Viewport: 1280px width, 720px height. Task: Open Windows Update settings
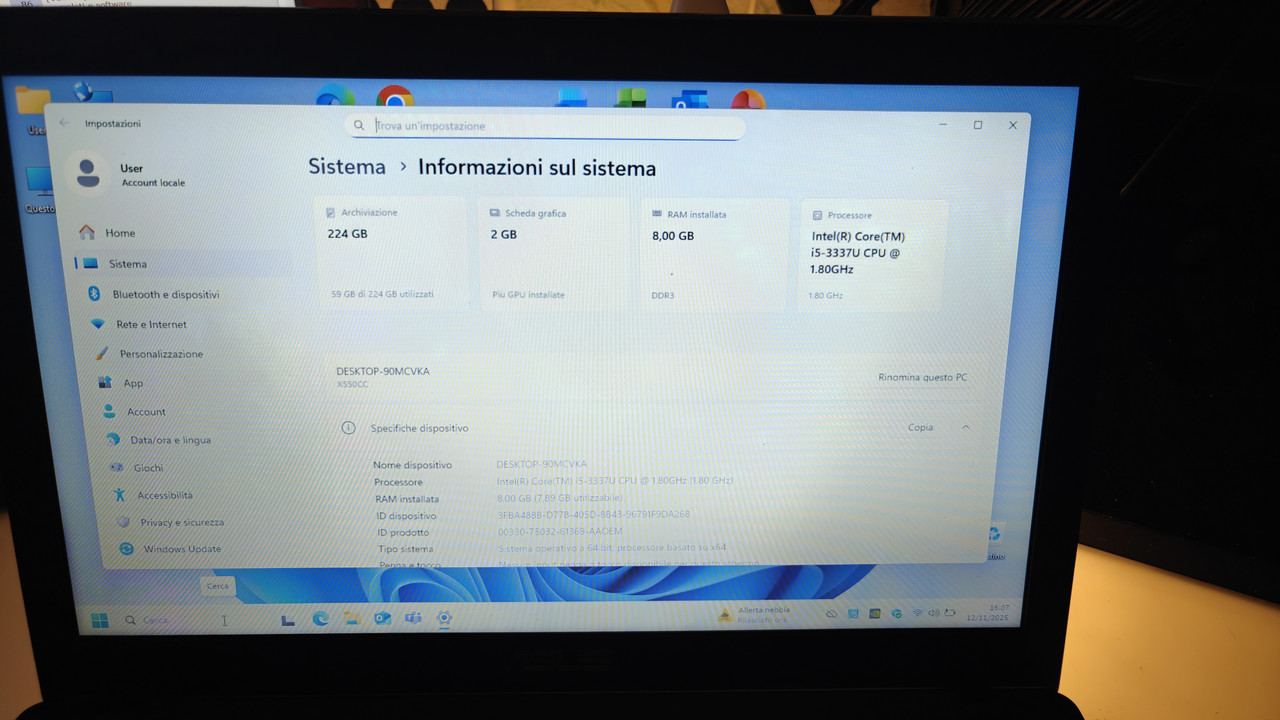(x=182, y=549)
